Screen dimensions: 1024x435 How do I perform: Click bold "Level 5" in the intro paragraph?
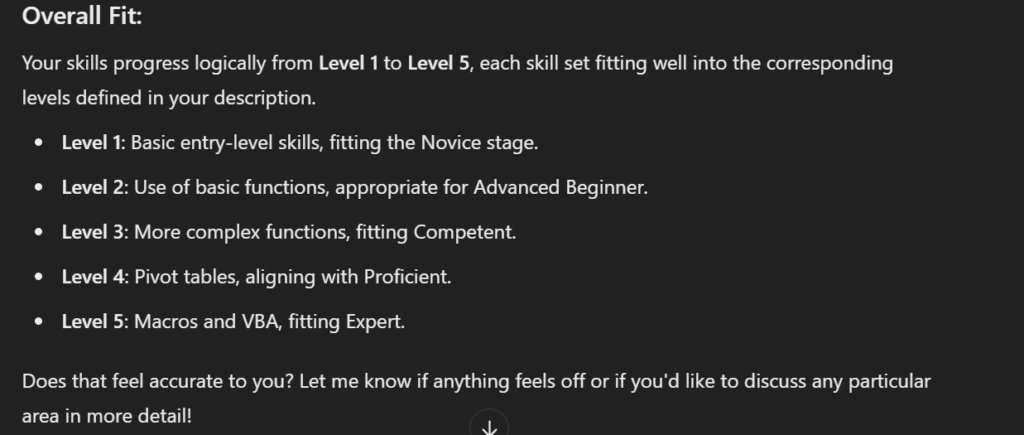point(438,64)
